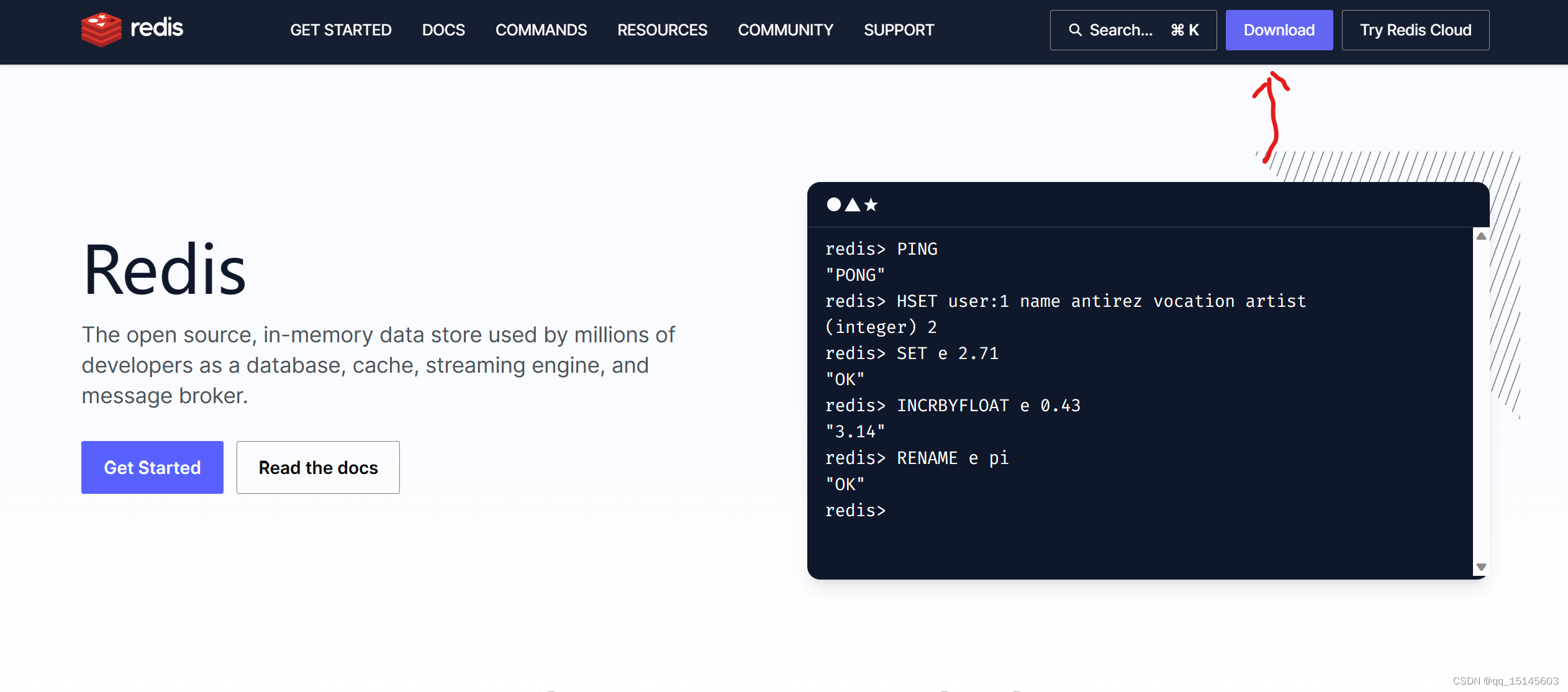Click the Redis cube logo icon

pyautogui.click(x=101, y=29)
